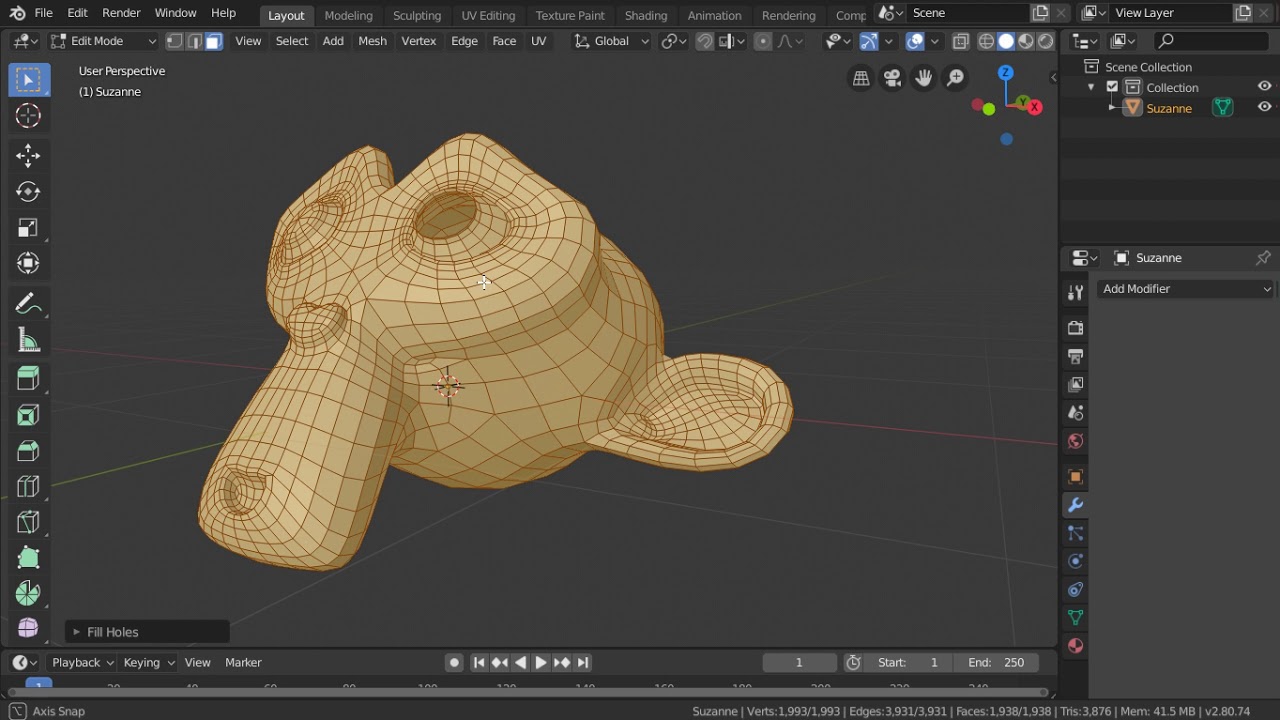Enable face select mode
Screen dimensions: 1280x720
tap(213, 41)
